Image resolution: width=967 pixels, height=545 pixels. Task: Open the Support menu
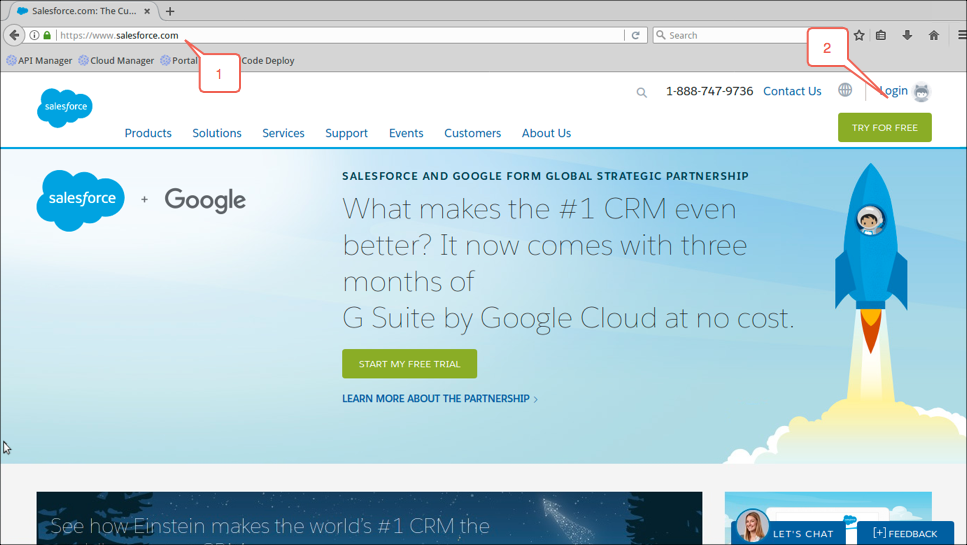pos(346,133)
